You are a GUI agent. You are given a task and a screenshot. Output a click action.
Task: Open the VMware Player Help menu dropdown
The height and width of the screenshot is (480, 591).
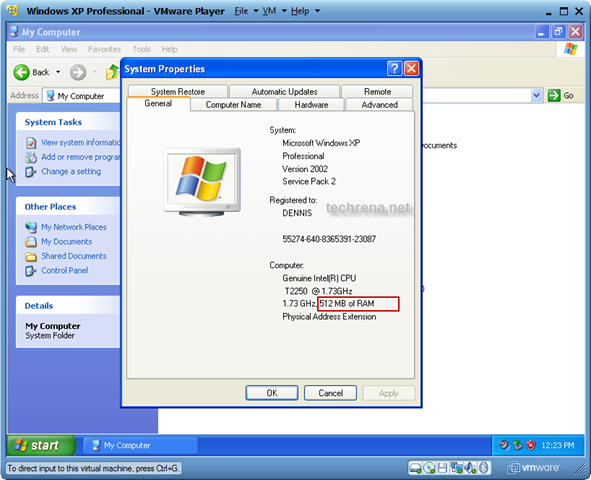pyautogui.click(x=305, y=11)
